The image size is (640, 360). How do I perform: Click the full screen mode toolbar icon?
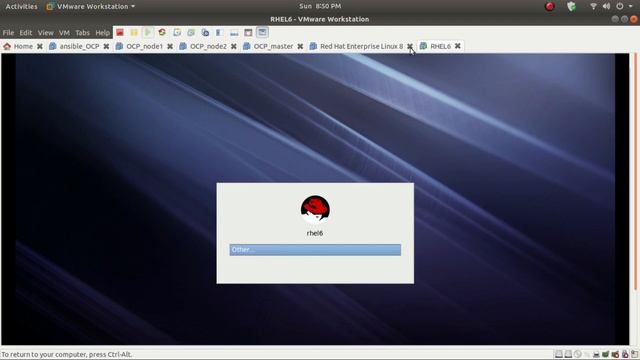point(248,32)
